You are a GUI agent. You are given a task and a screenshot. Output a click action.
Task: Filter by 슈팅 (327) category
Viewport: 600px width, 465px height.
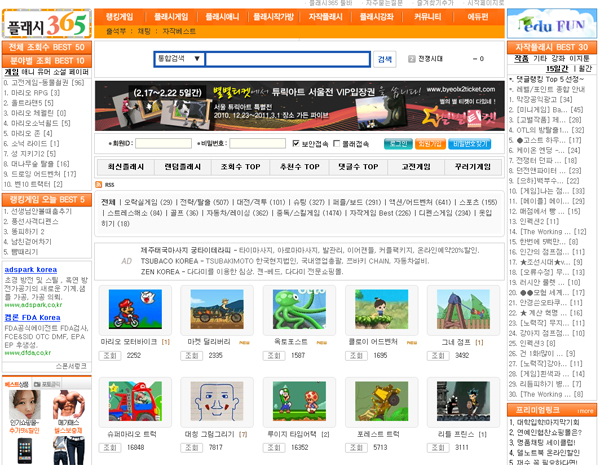click(x=309, y=202)
